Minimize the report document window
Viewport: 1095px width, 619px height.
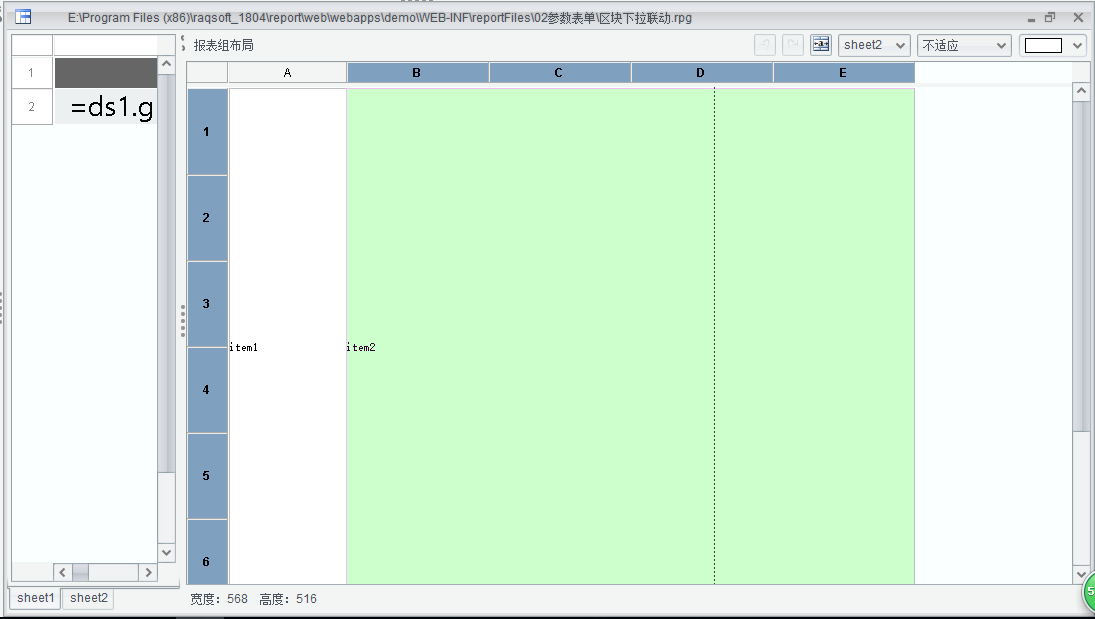pos(1031,18)
